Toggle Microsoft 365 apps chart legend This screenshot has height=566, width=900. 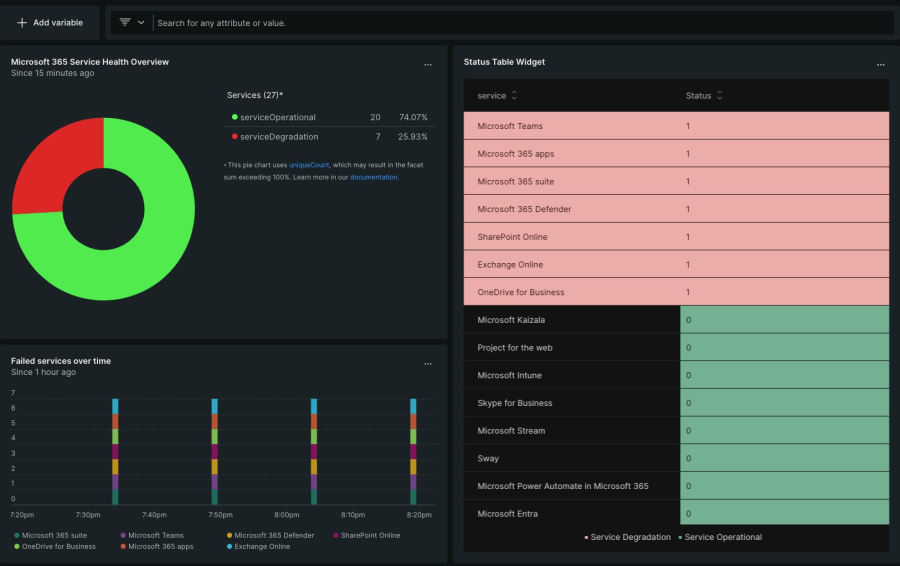[157, 547]
